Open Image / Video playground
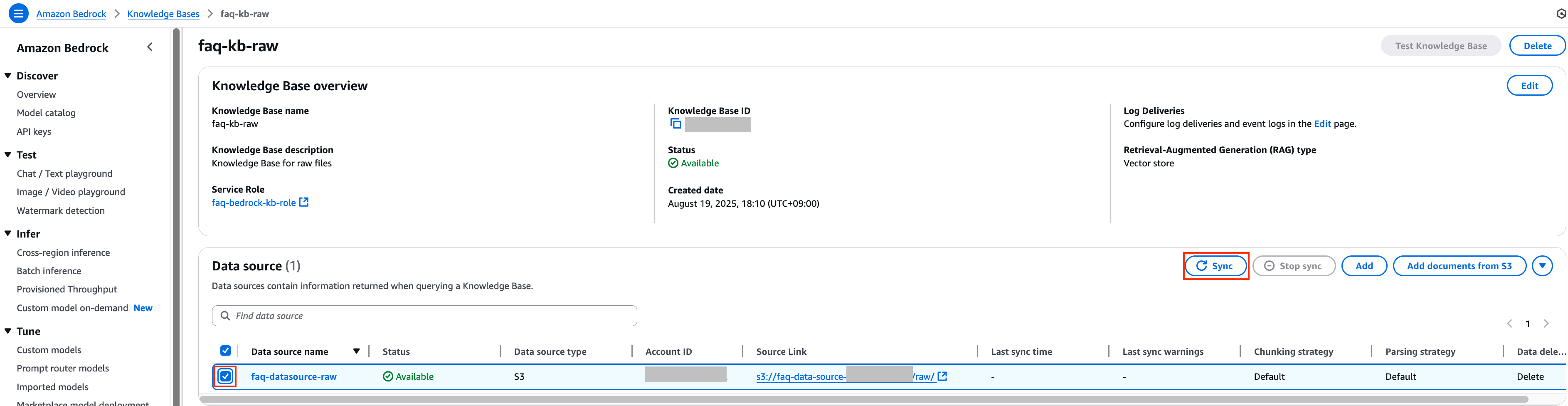 click(71, 192)
